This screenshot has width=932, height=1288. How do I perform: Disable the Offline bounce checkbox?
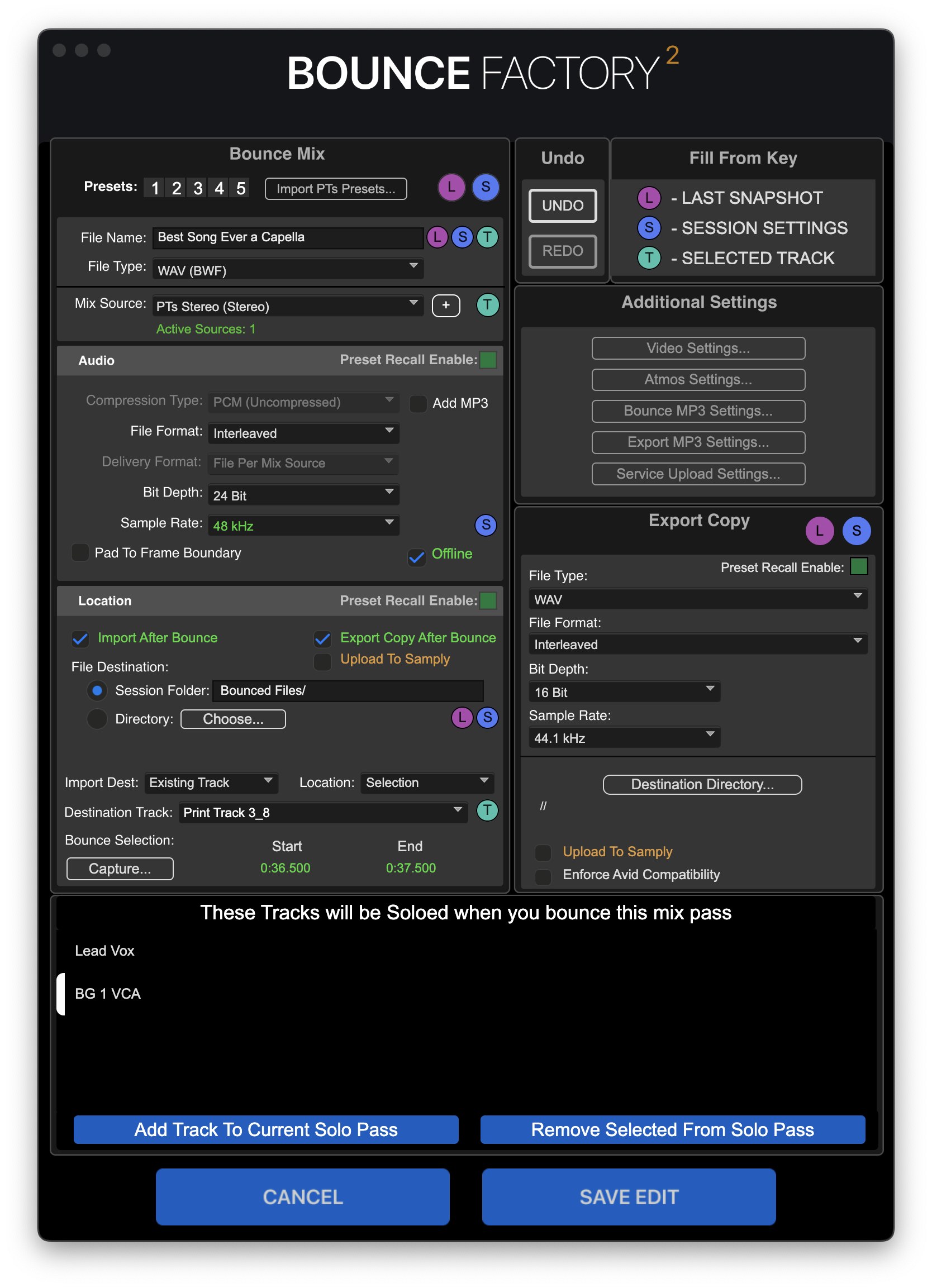(417, 557)
